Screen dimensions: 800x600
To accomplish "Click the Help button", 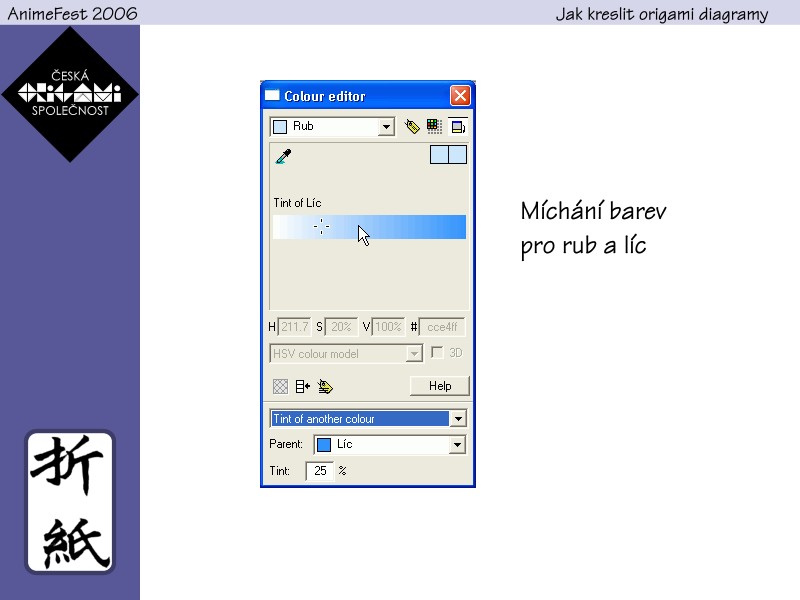I will (439, 386).
